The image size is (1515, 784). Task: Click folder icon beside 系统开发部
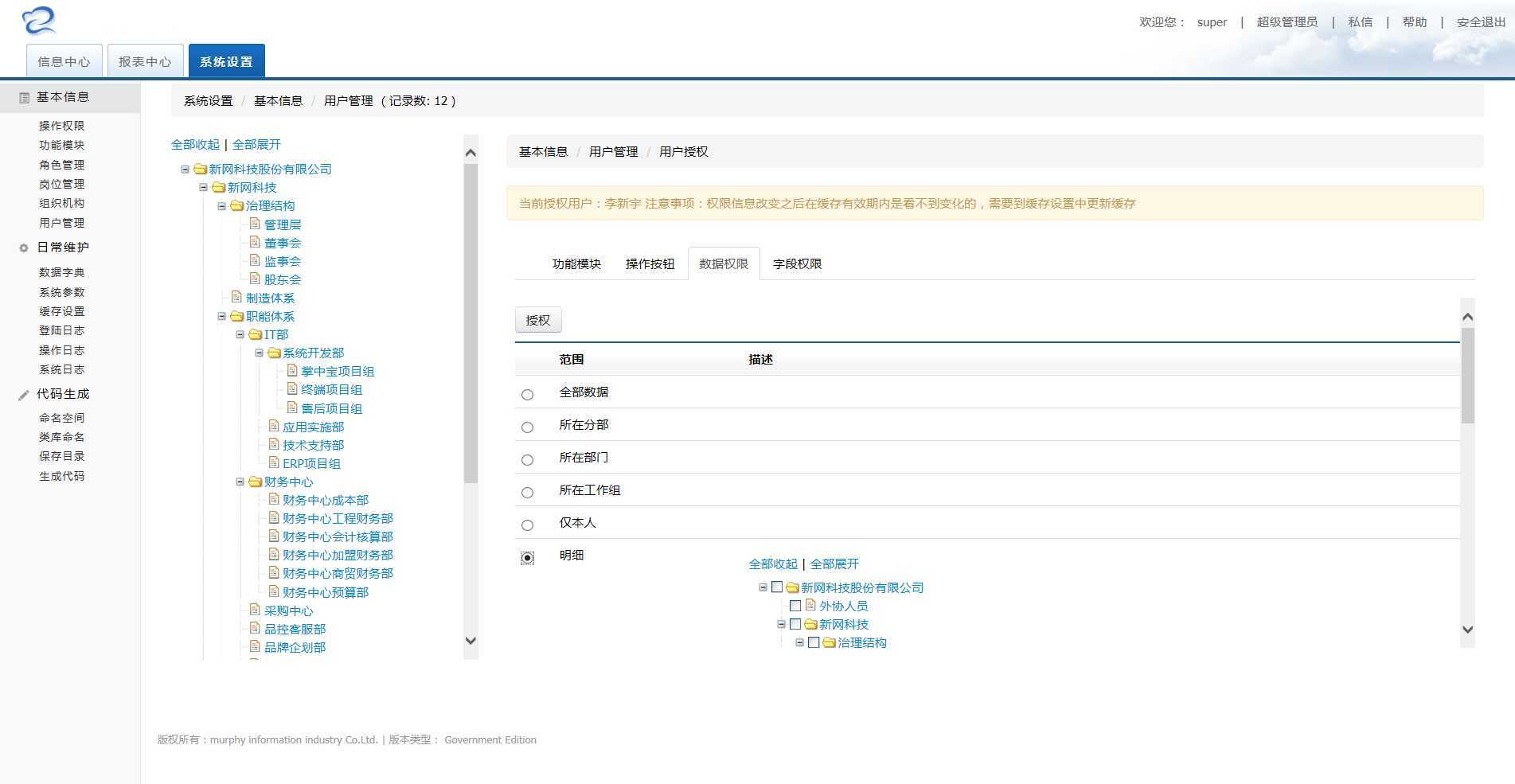(274, 353)
